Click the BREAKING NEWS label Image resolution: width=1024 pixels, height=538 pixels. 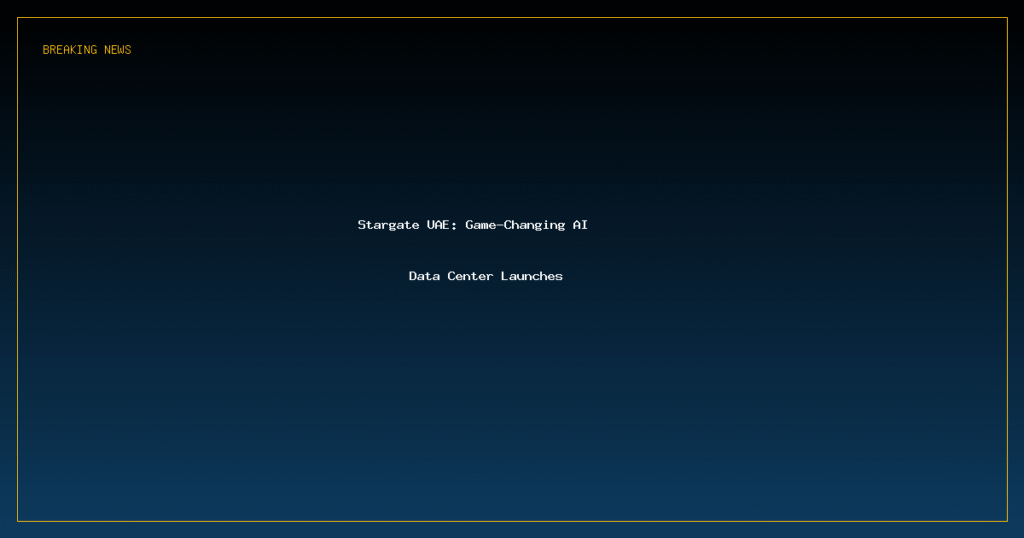pos(87,50)
